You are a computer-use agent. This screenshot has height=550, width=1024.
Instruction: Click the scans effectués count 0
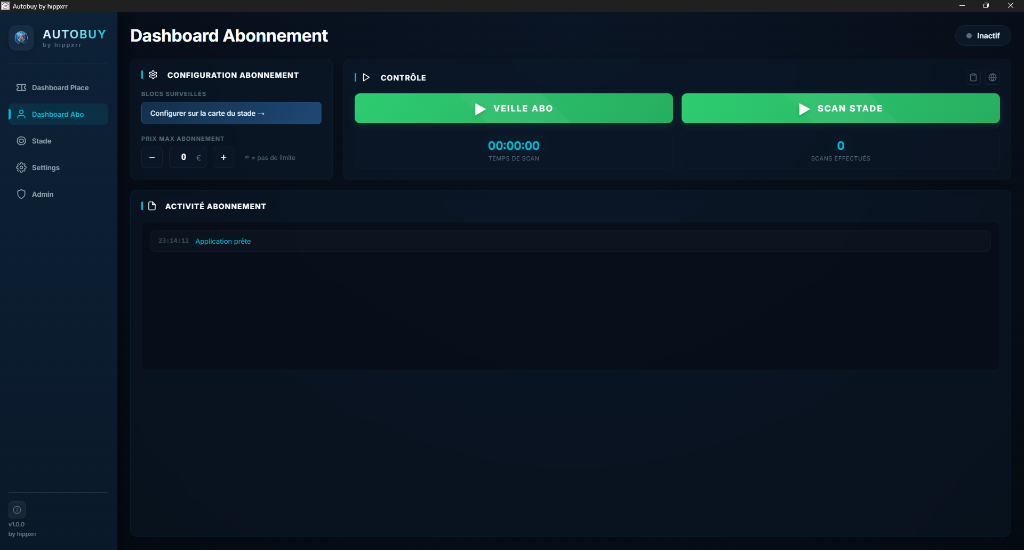(x=840, y=146)
